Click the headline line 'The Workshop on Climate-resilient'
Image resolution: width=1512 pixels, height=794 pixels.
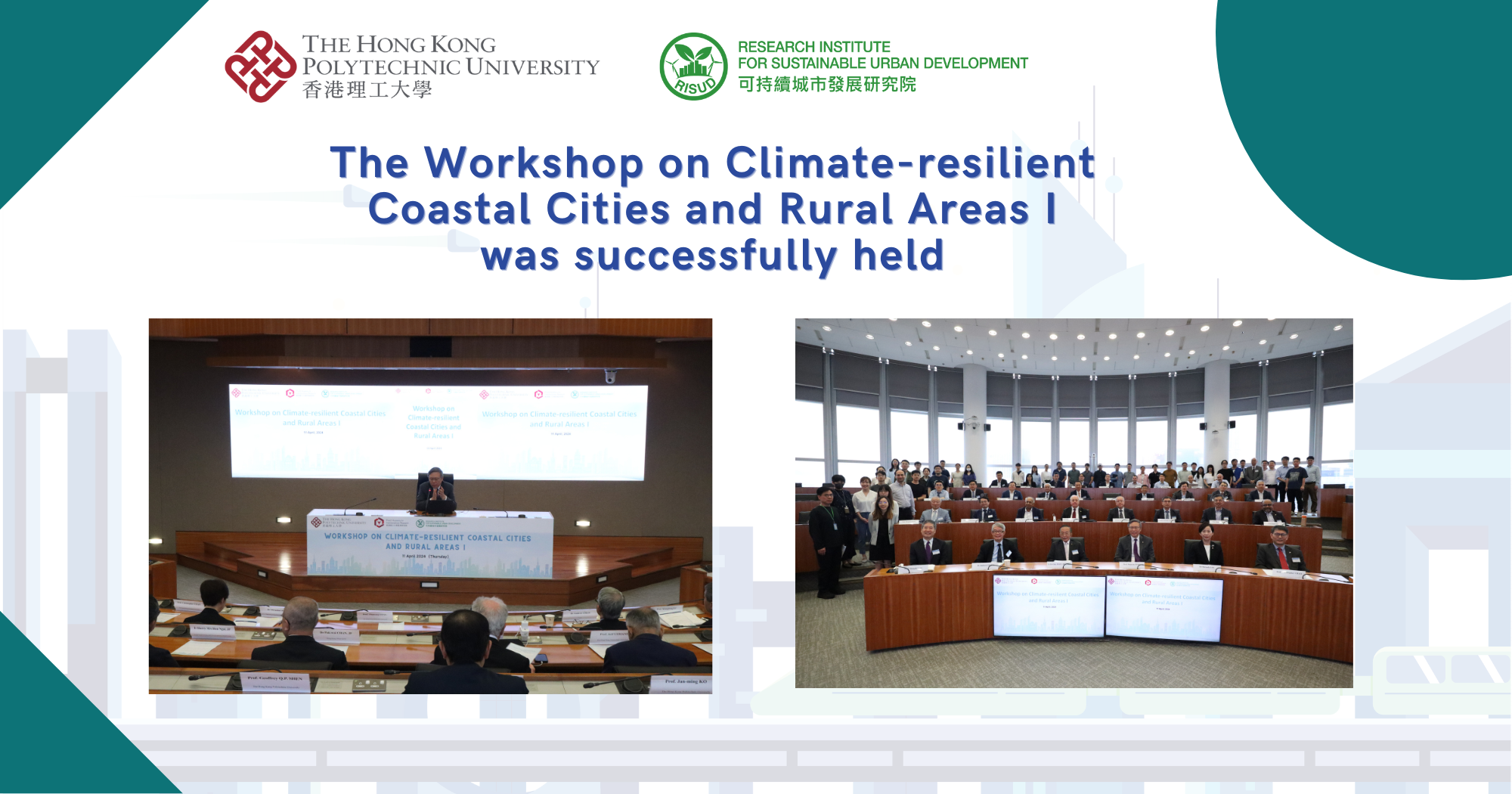(712, 163)
